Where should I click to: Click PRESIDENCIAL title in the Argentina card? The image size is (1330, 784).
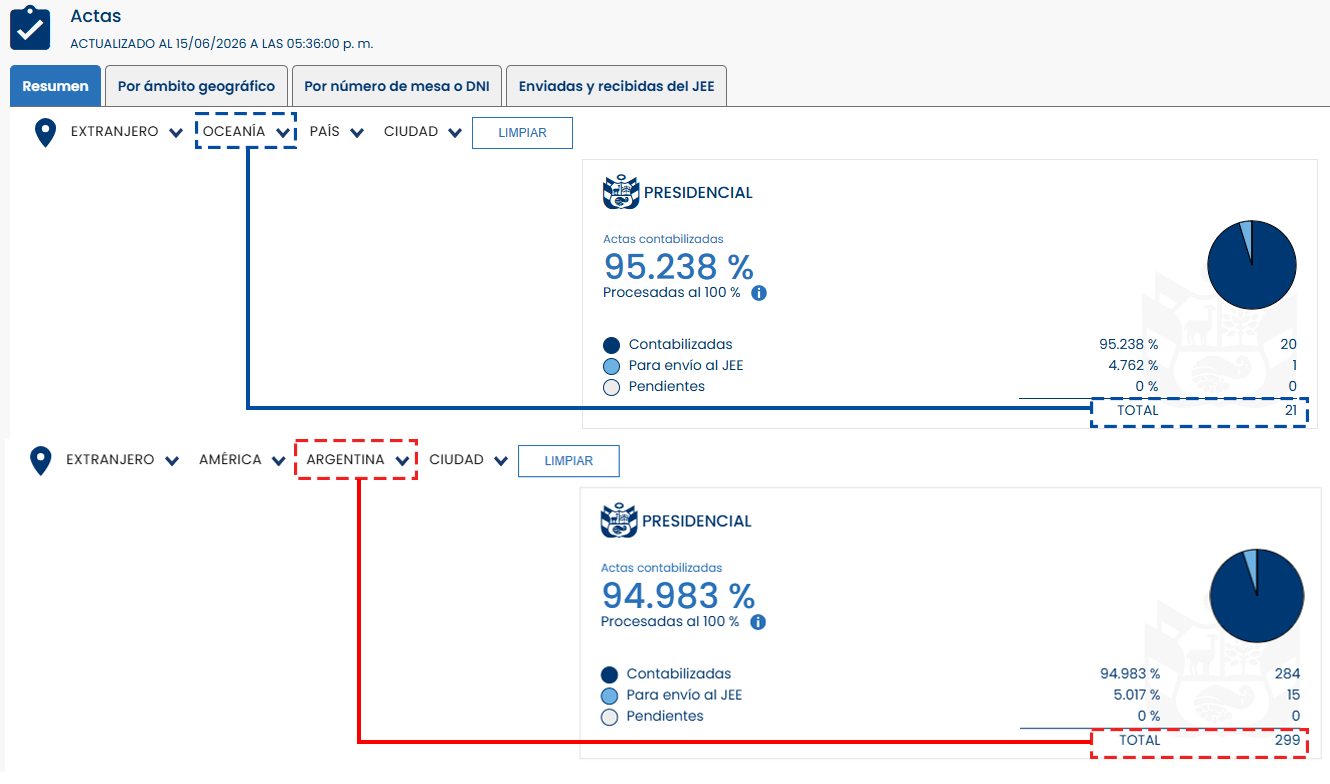pyautogui.click(x=697, y=521)
